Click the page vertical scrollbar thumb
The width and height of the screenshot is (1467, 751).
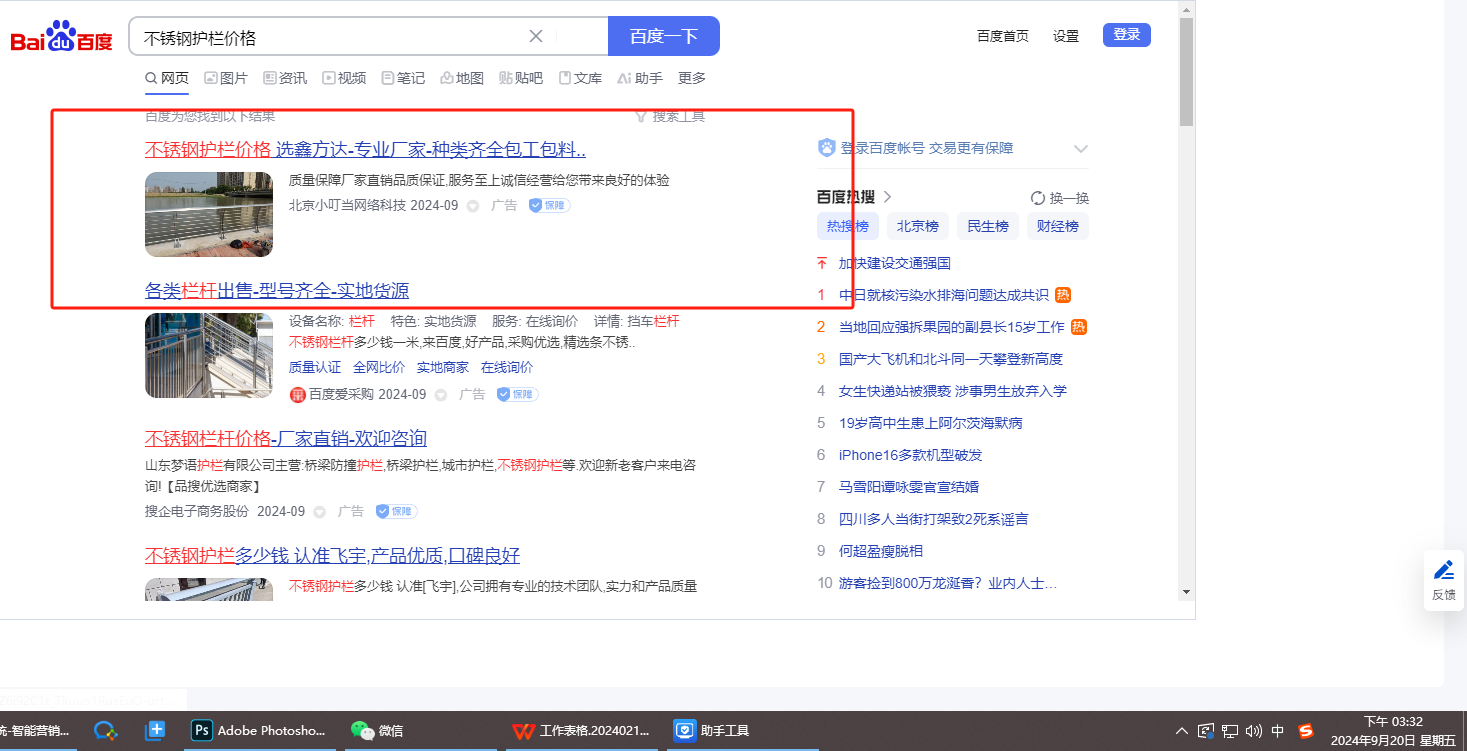[1186, 72]
